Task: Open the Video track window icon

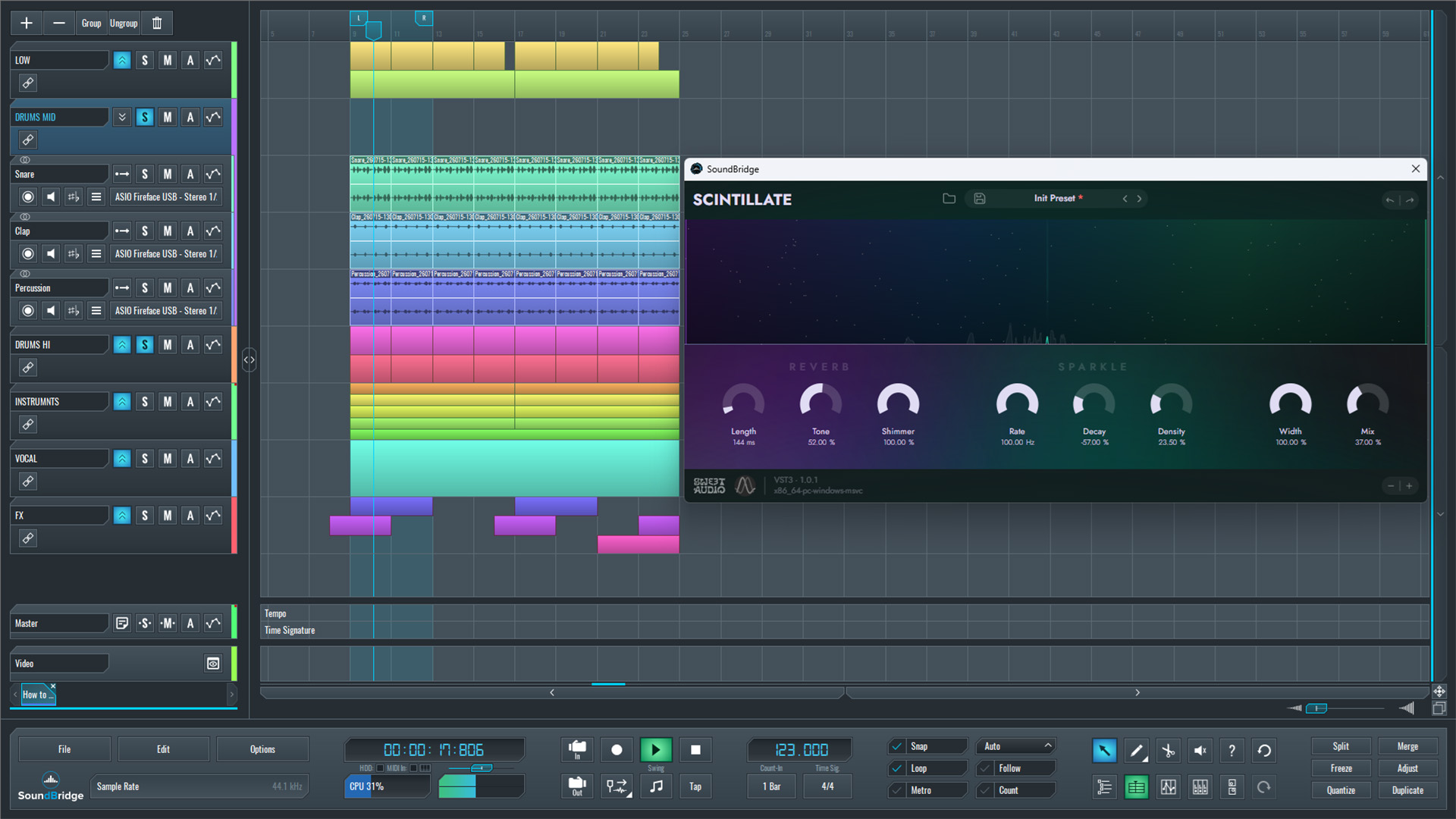Action: tap(213, 664)
